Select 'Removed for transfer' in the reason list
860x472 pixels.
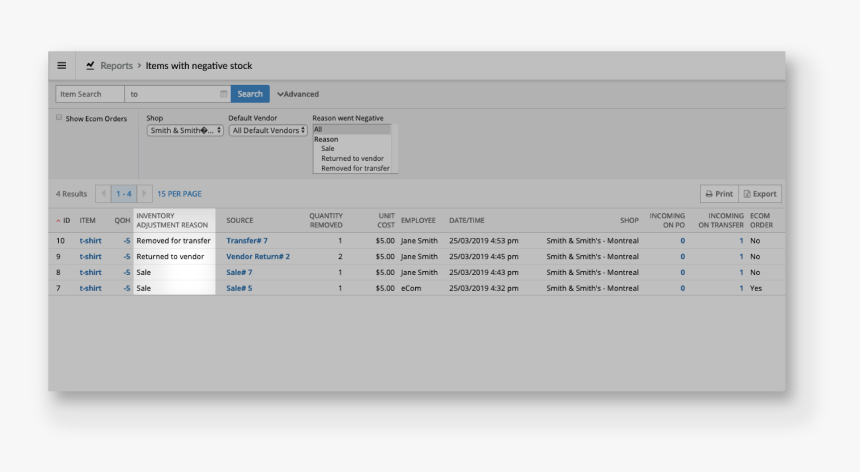(x=355, y=168)
